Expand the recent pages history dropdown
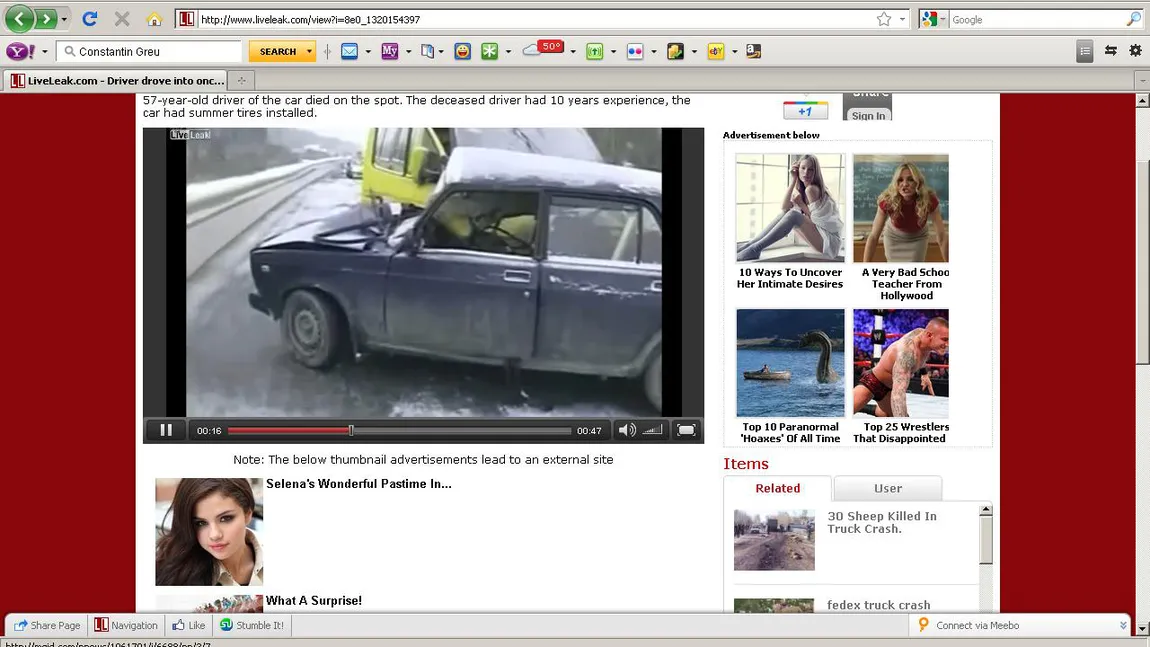Image resolution: width=1150 pixels, height=647 pixels. [65, 20]
